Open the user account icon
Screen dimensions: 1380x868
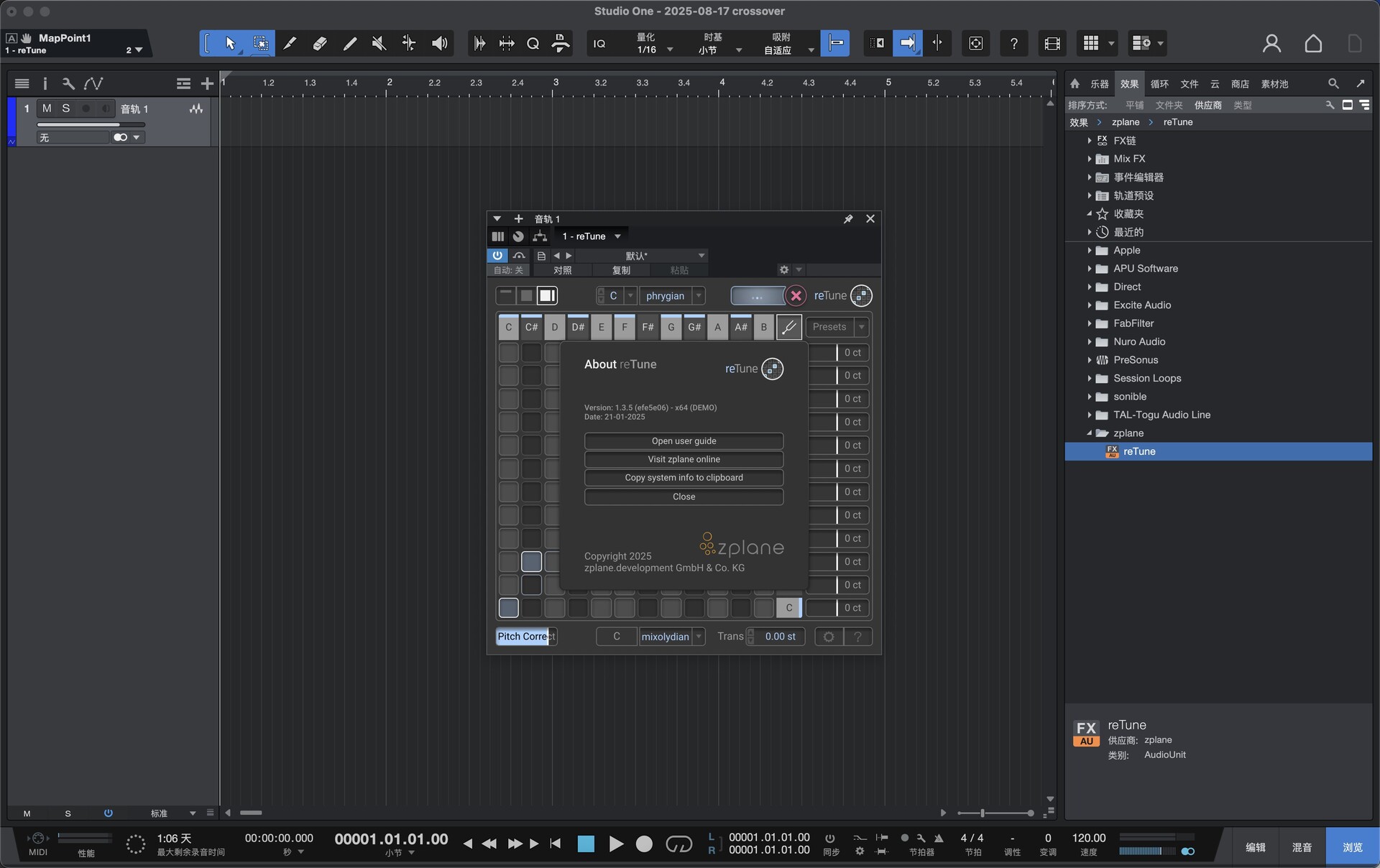tap(1271, 44)
